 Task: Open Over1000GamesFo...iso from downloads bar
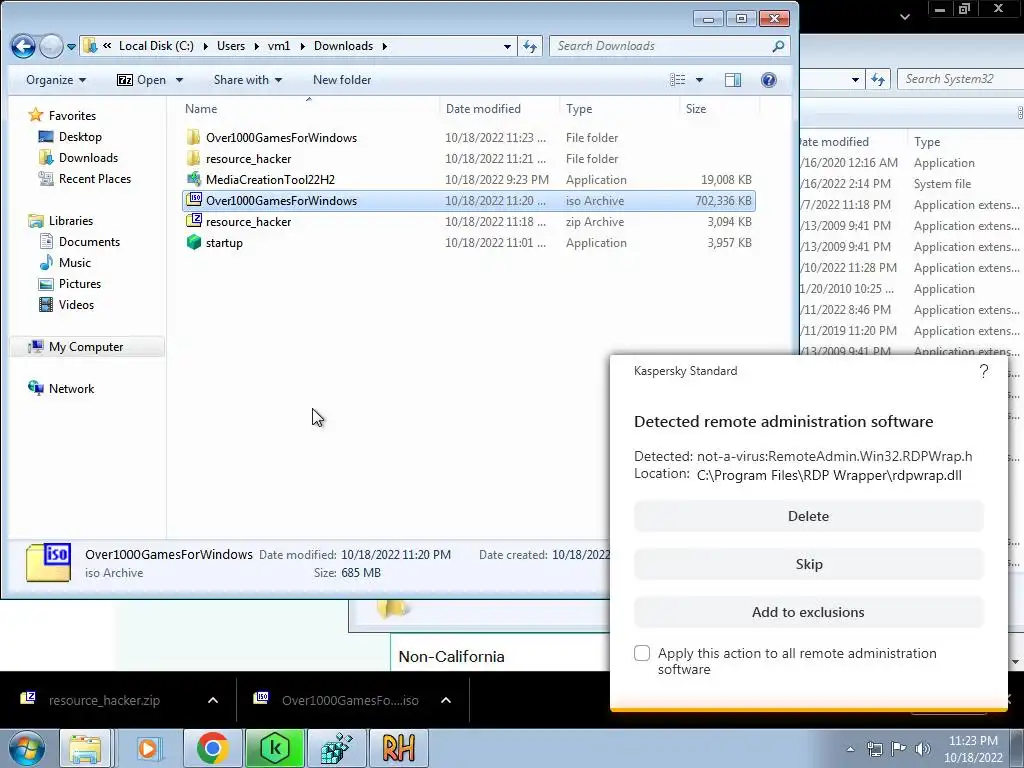pyautogui.click(x=350, y=700)
